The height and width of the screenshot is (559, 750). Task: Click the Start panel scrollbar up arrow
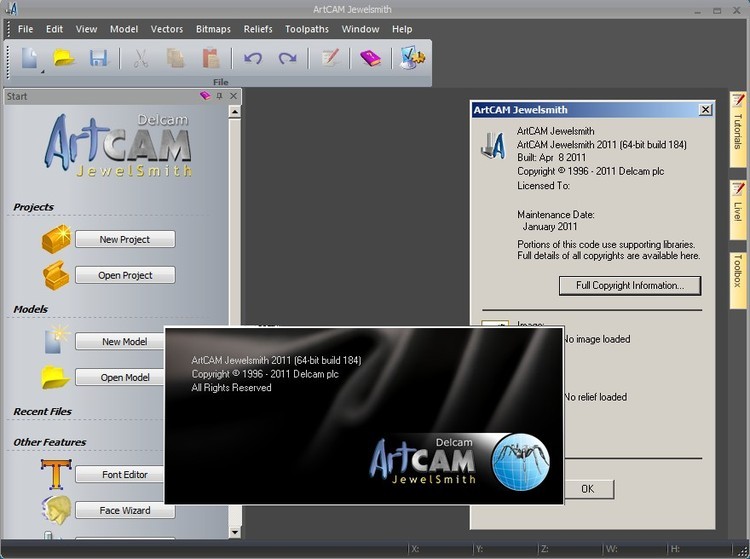click(234, 112)
